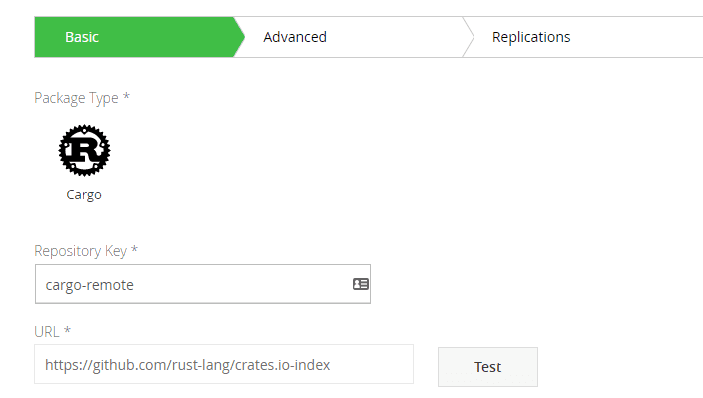Click the asterisk next to Repository Key

tap(135, 249)
